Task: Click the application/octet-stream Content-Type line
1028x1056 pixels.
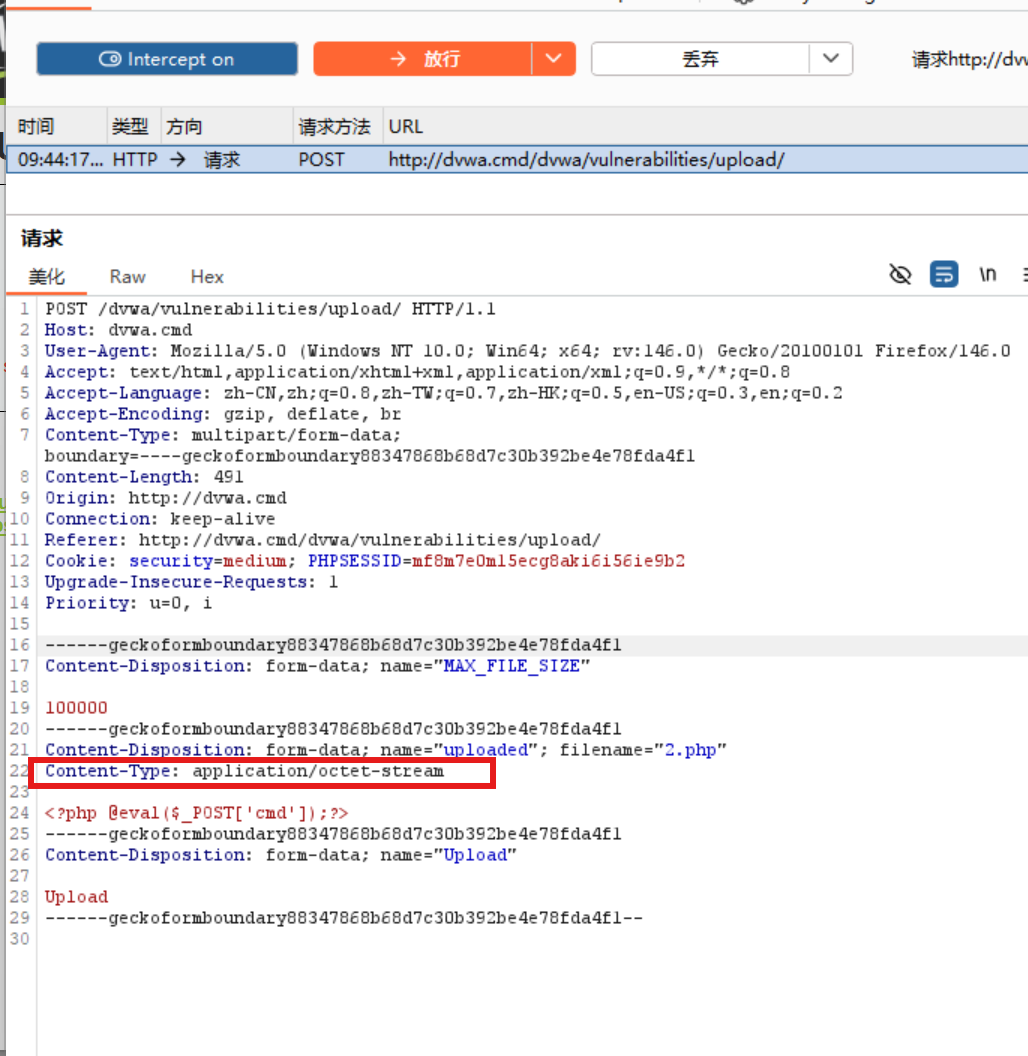Action: pyautogui.click(x=245, y=771)
